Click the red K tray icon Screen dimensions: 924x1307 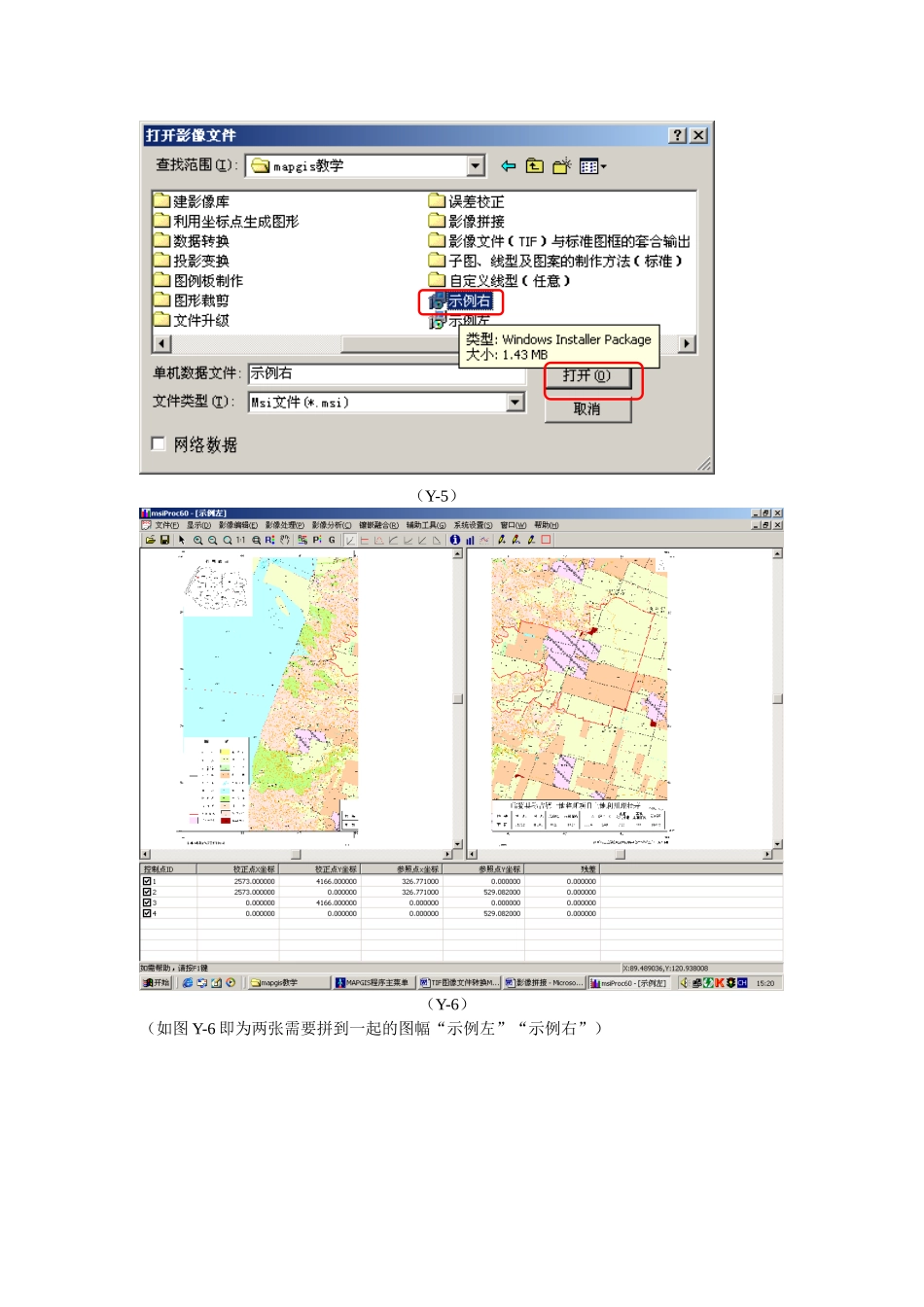point(720,983)
